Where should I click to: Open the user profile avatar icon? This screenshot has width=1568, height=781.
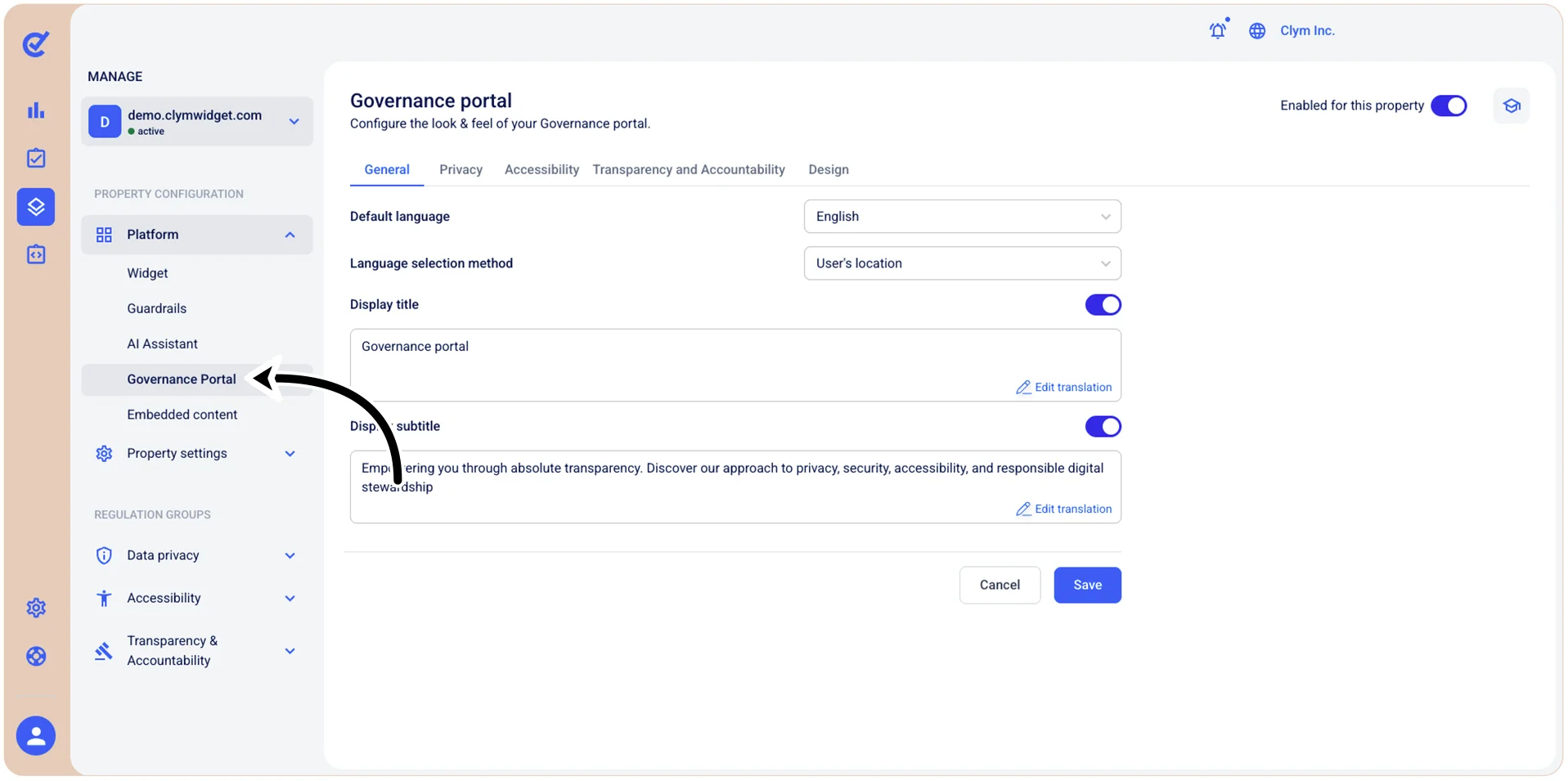click(36, 736)
